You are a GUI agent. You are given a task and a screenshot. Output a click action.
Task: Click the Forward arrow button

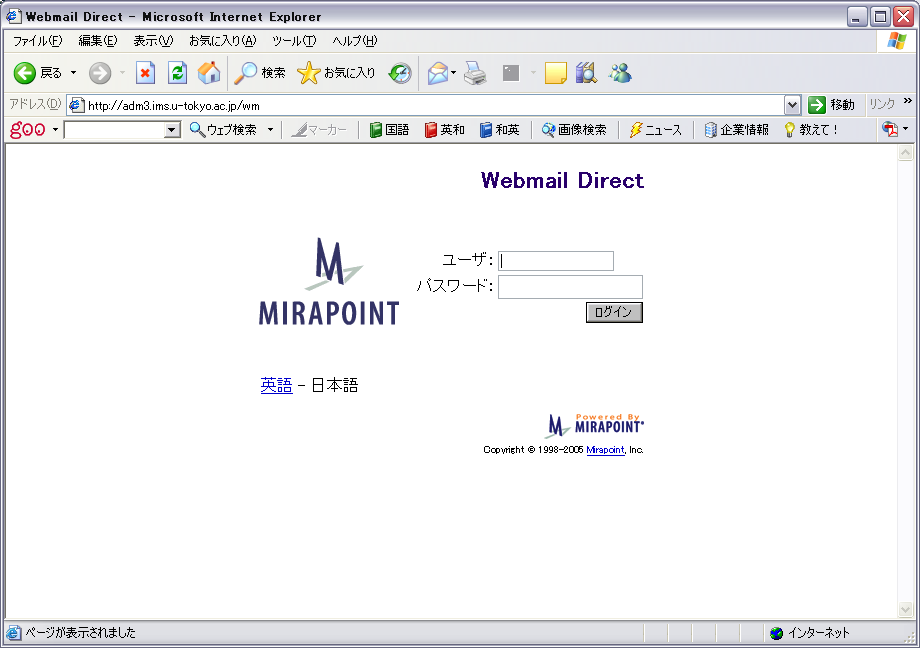tap(100, 73)
